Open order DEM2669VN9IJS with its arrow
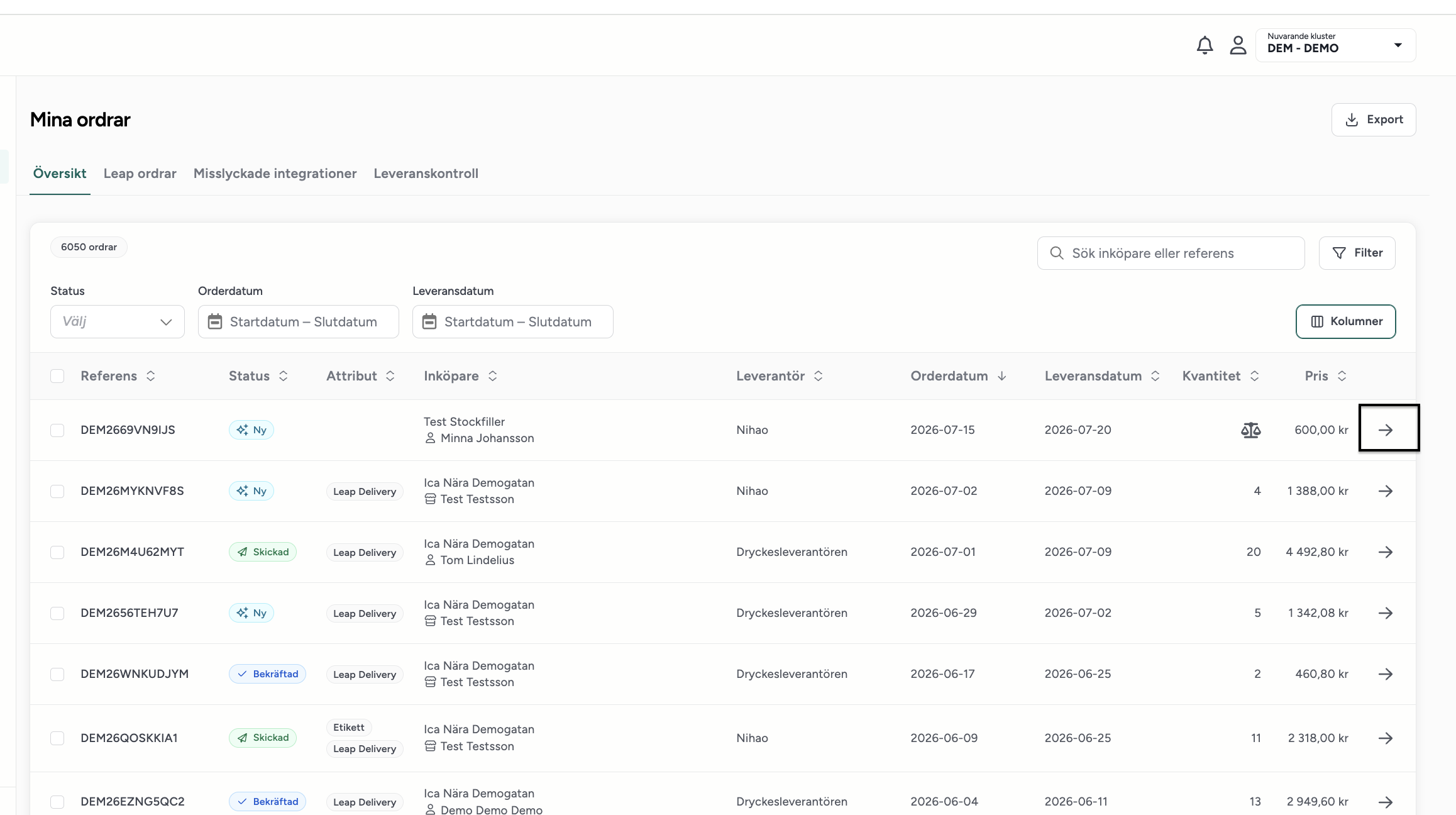Image resolution: width=1456 pixels, height=815 pixels. coord(1386,430)
